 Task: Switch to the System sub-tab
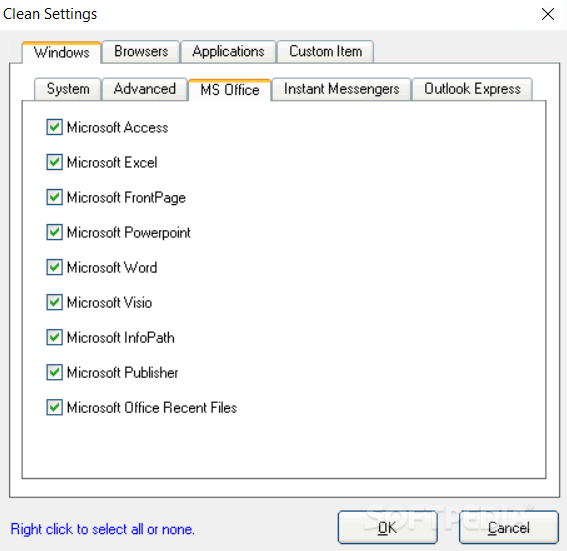[x=68, y=89]
